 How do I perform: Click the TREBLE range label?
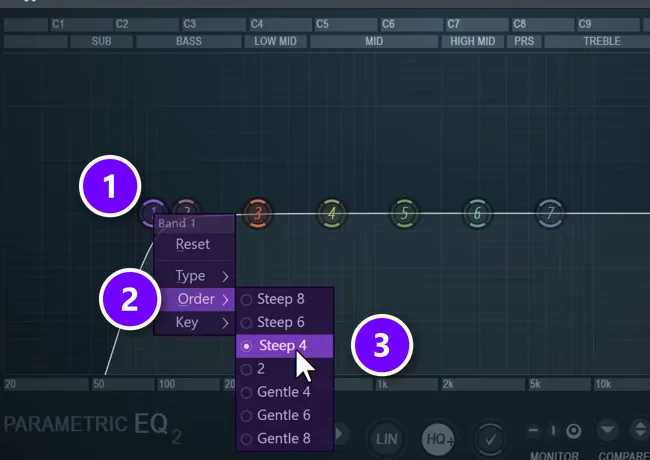[x=602, y=41]
